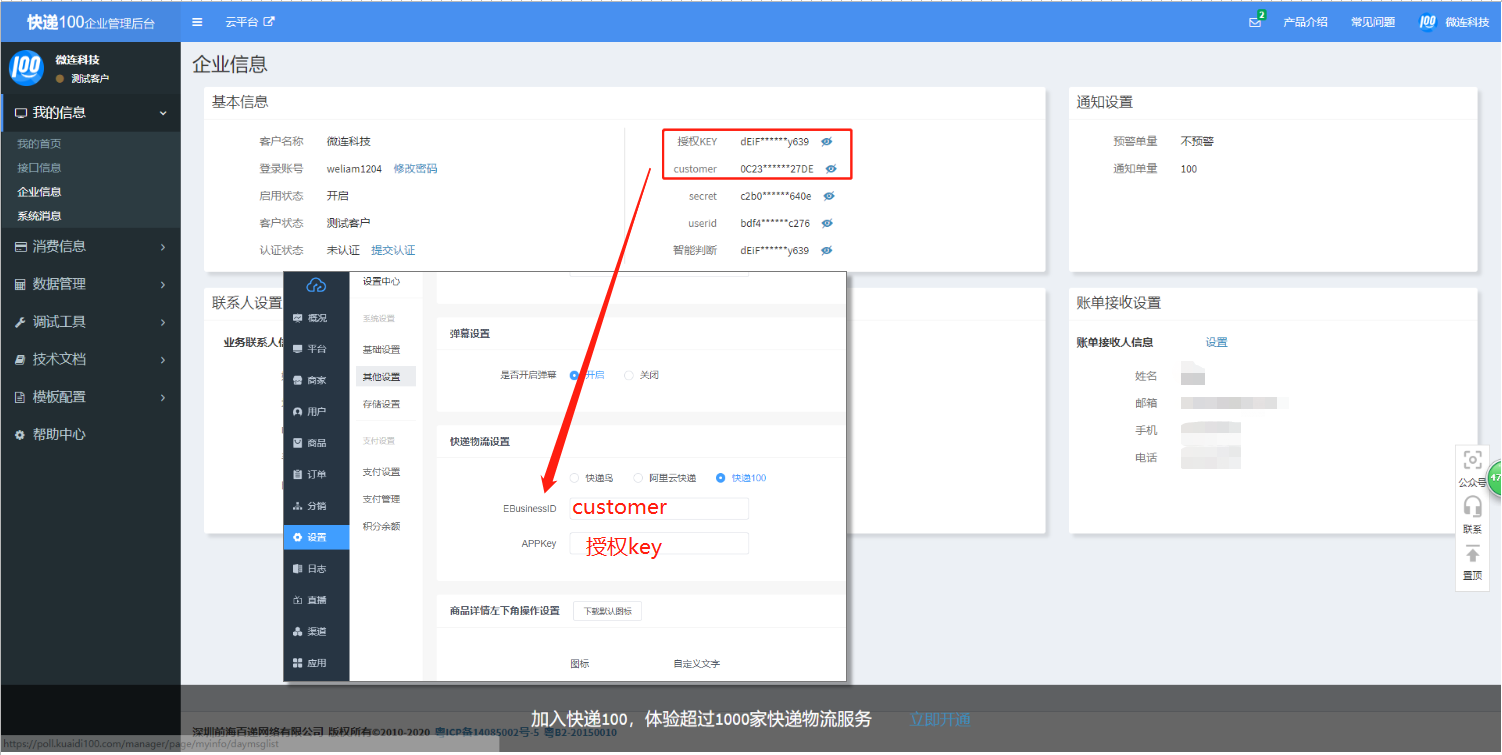Click the 测试客户 value beside 客户状态
The image size is (1502, 755).
[x=349, y=223]
